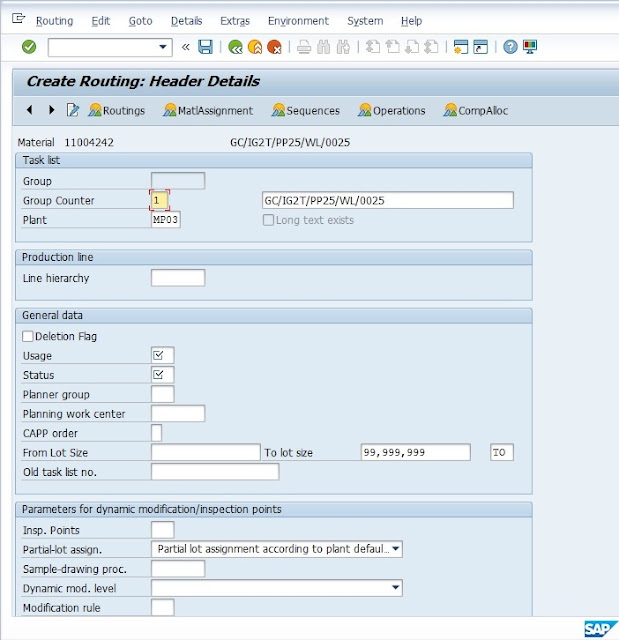Click the previous header left arrow
Image resolution: width=619 pixels, height=640 pixels.
click(29, 110)
